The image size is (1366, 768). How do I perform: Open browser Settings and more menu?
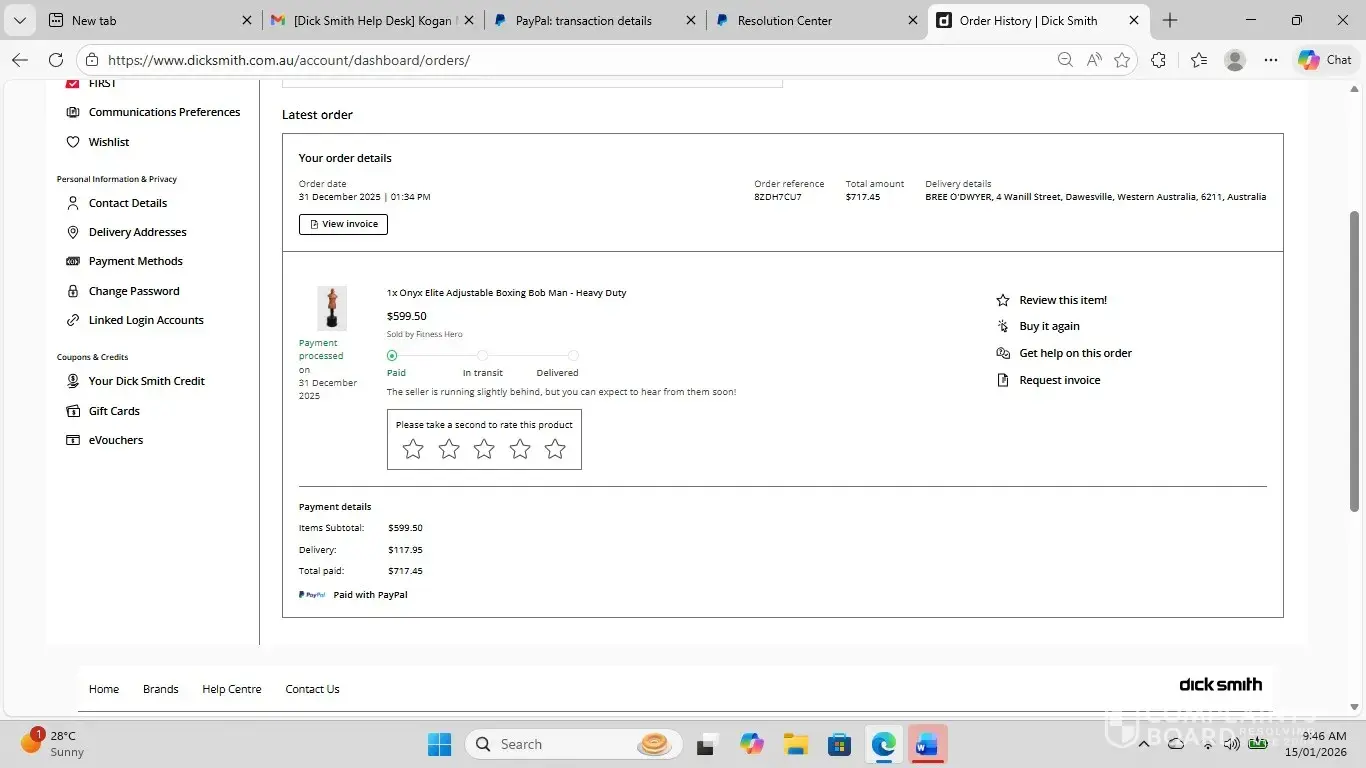click(1270, 60)
